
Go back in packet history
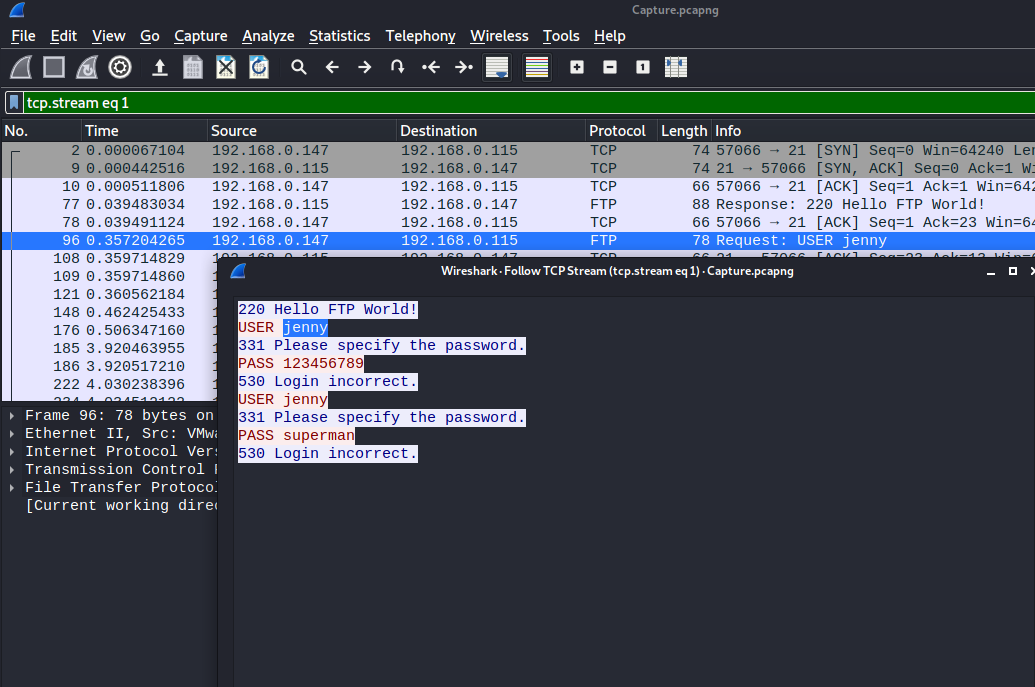click(332, 67)
